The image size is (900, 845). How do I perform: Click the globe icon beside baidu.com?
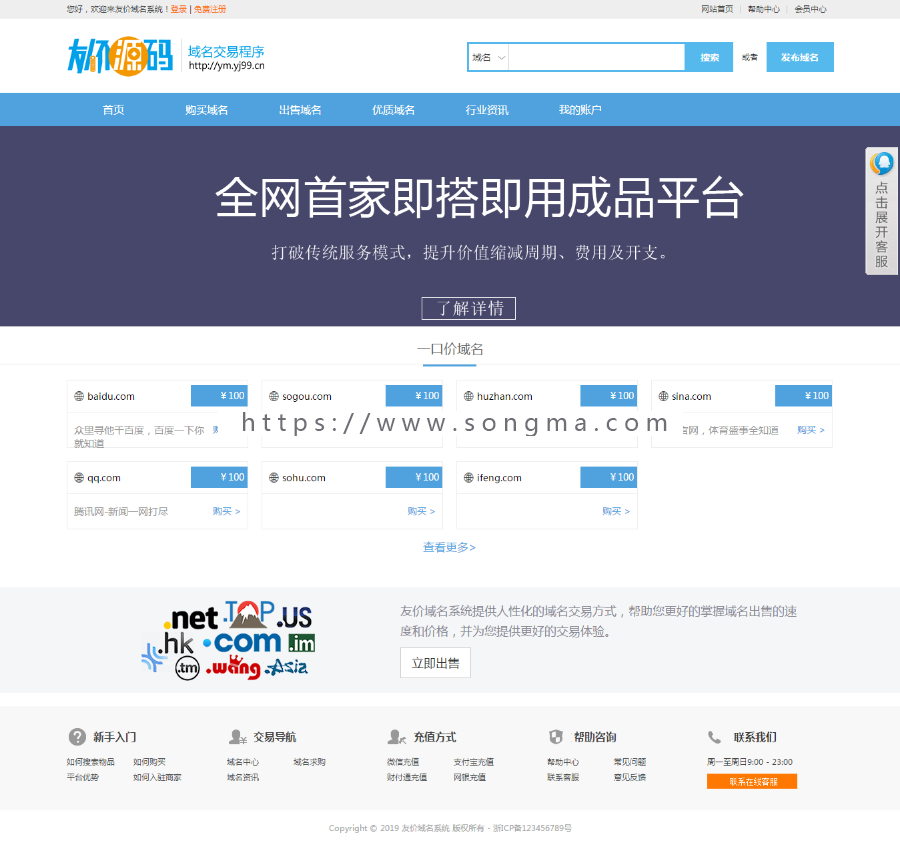point(79,396)
